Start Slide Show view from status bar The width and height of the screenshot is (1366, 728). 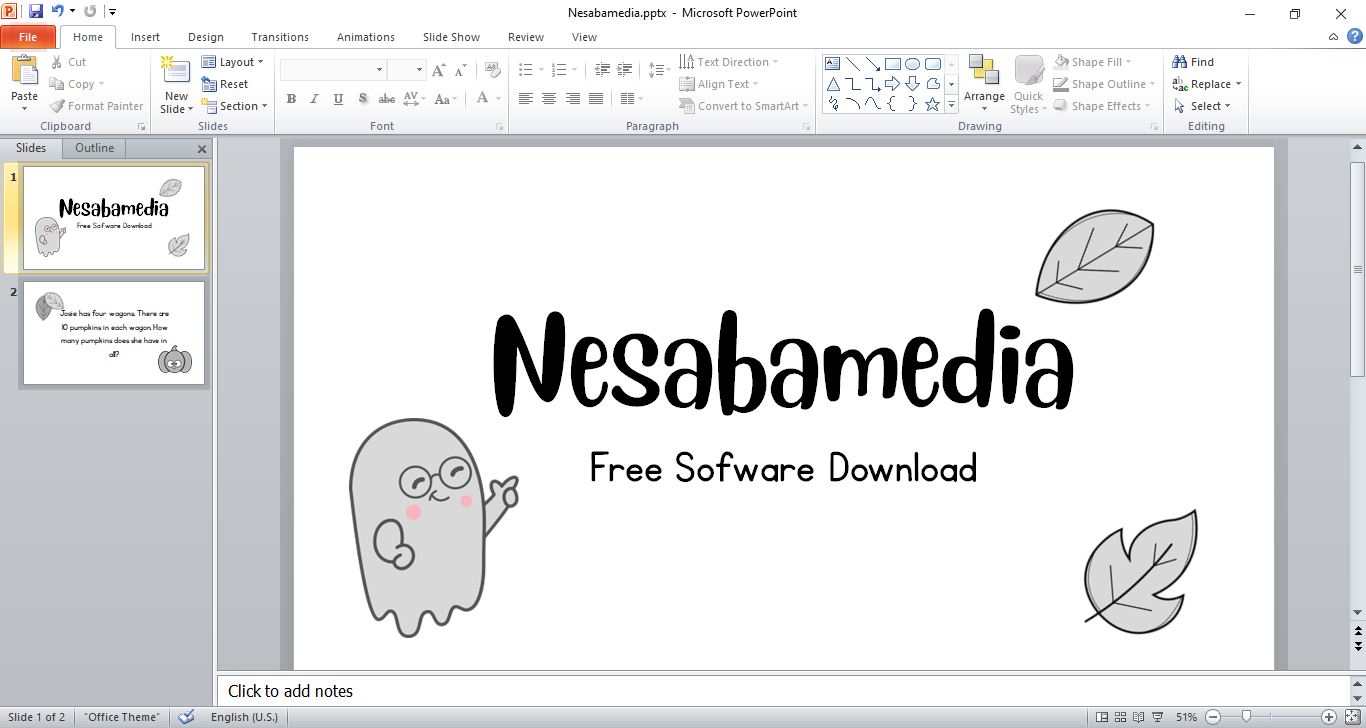pos(1156,717)
